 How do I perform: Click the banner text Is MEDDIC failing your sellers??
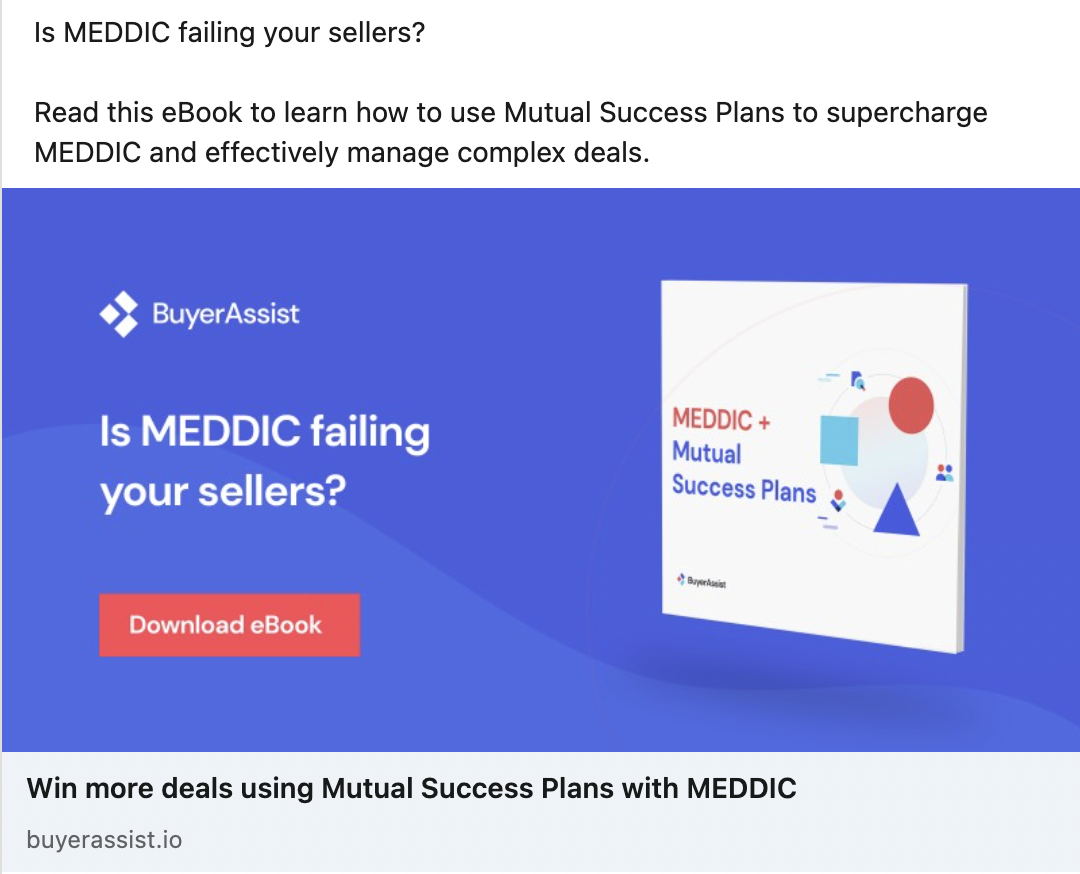point(264,461)
